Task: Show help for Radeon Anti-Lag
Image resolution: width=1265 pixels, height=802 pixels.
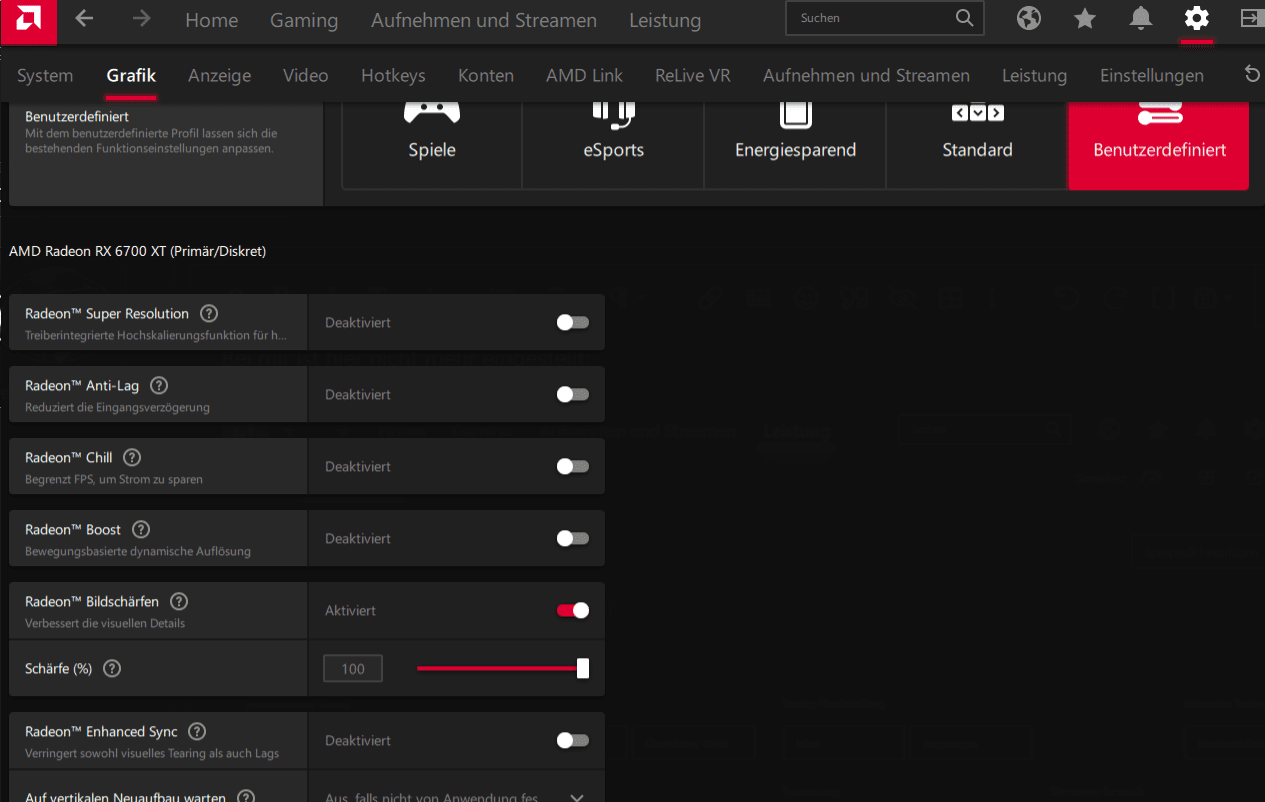Action: (159, 385)
